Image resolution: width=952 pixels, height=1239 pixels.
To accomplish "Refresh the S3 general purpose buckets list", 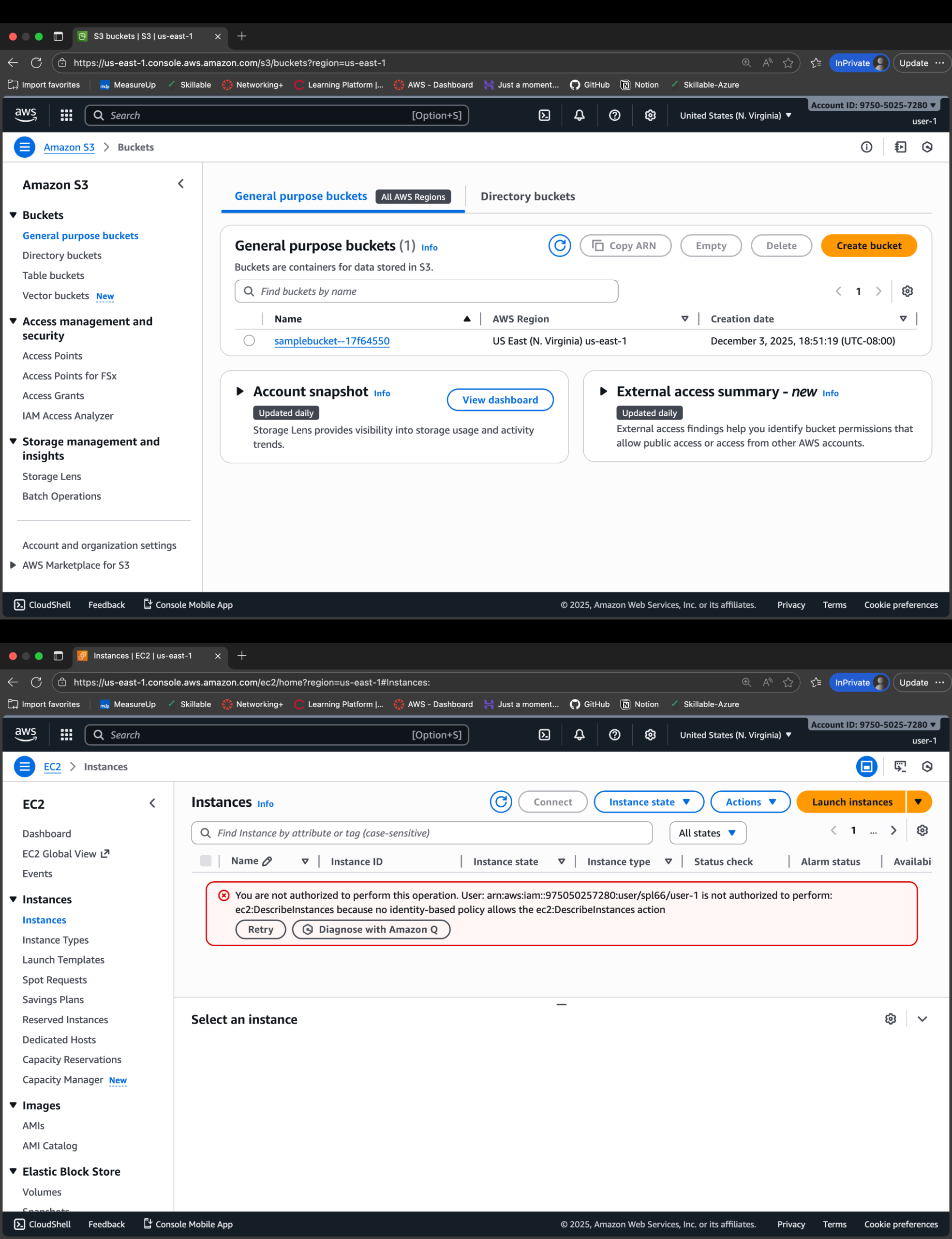I will pyautogui.click(x=559, y=245).
